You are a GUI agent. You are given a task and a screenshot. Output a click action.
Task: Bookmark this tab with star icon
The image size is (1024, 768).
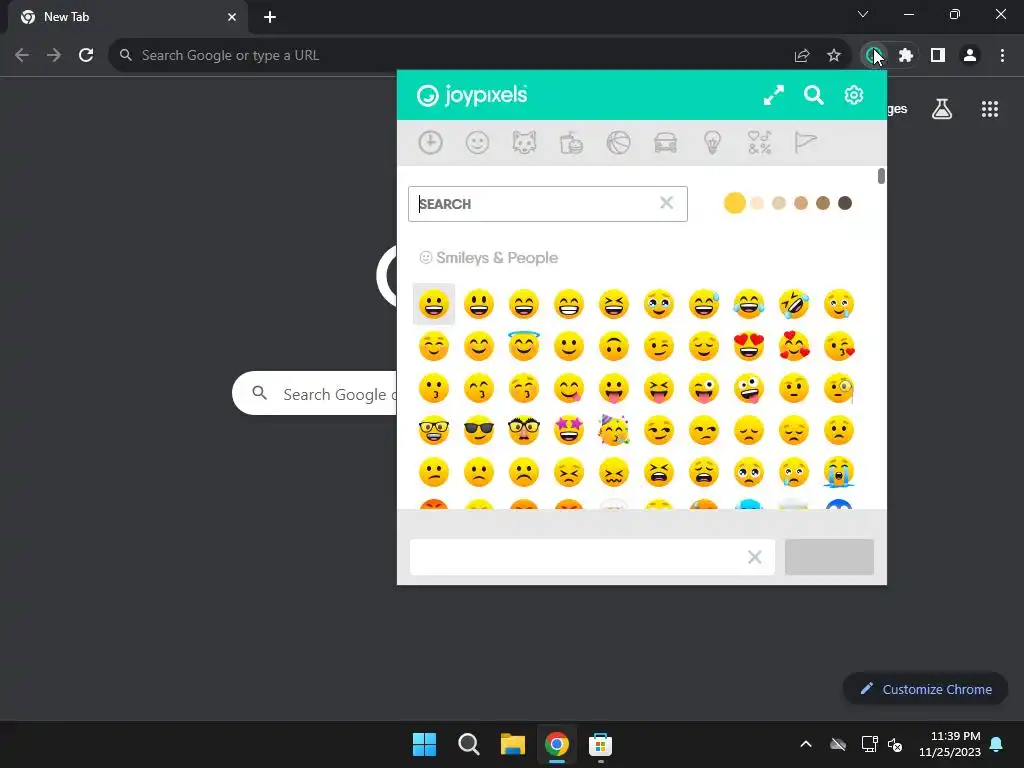[x=834, y=56]
